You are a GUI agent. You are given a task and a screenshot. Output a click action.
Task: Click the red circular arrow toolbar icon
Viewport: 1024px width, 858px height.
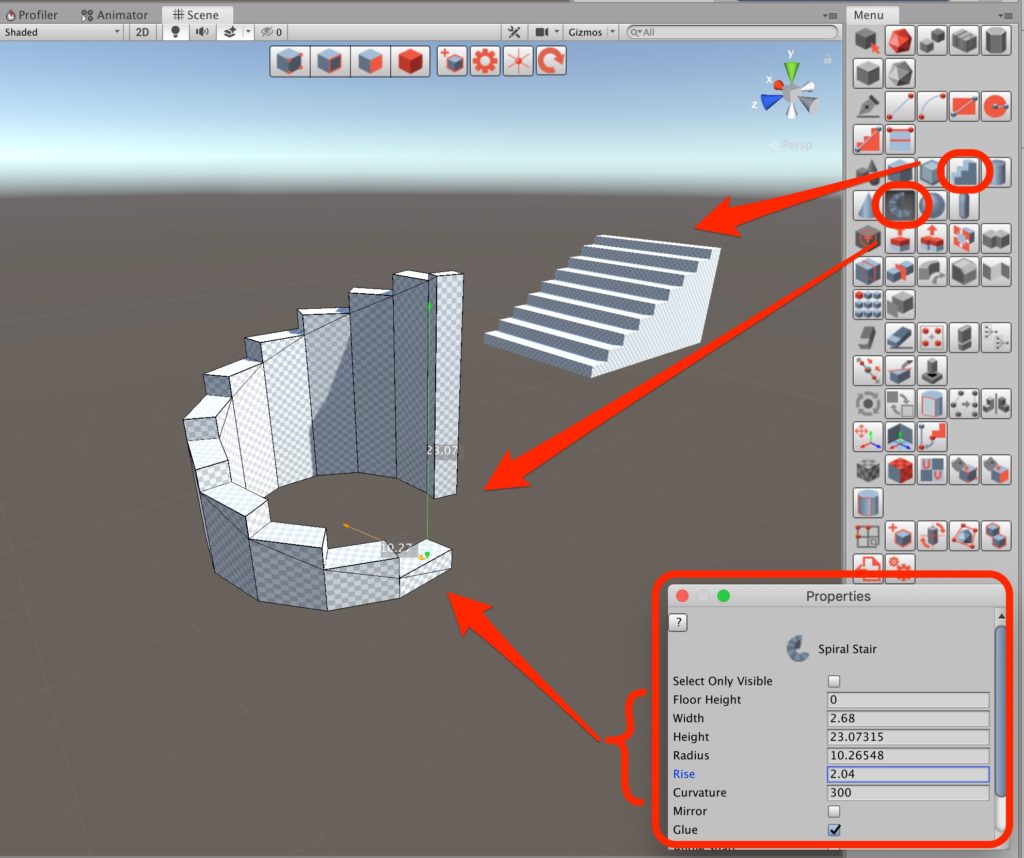pos(550,61)
